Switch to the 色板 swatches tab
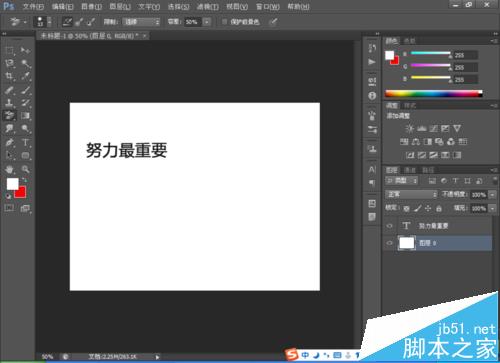This screenshot has width=500, height=363. [x=410, y=41]
